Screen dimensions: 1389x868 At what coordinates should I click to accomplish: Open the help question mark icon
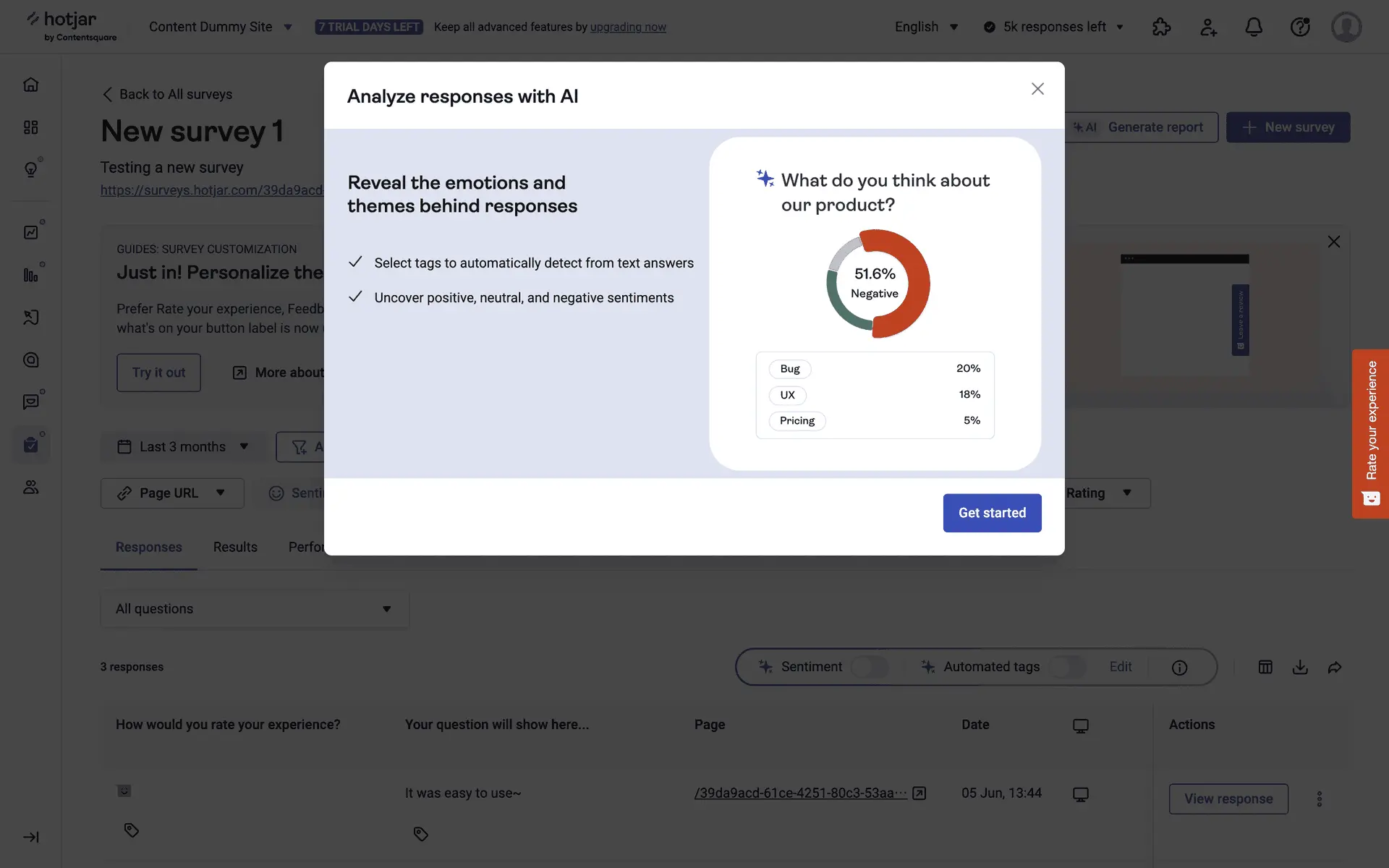tap(1300, 27)
